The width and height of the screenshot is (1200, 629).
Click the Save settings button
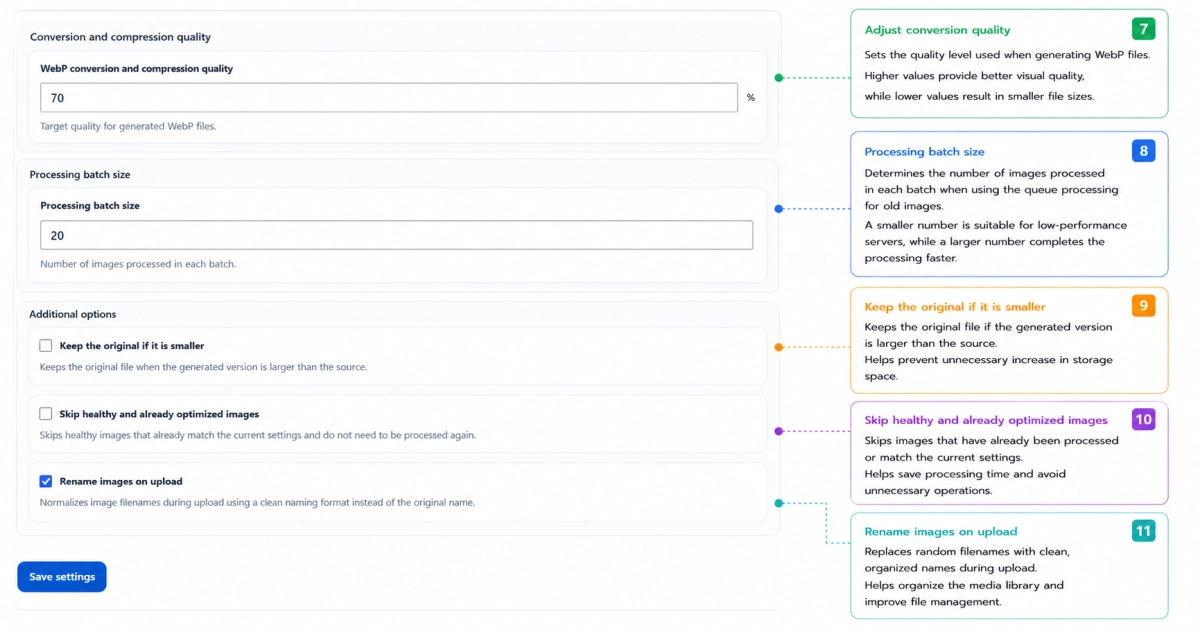(62, 577)
